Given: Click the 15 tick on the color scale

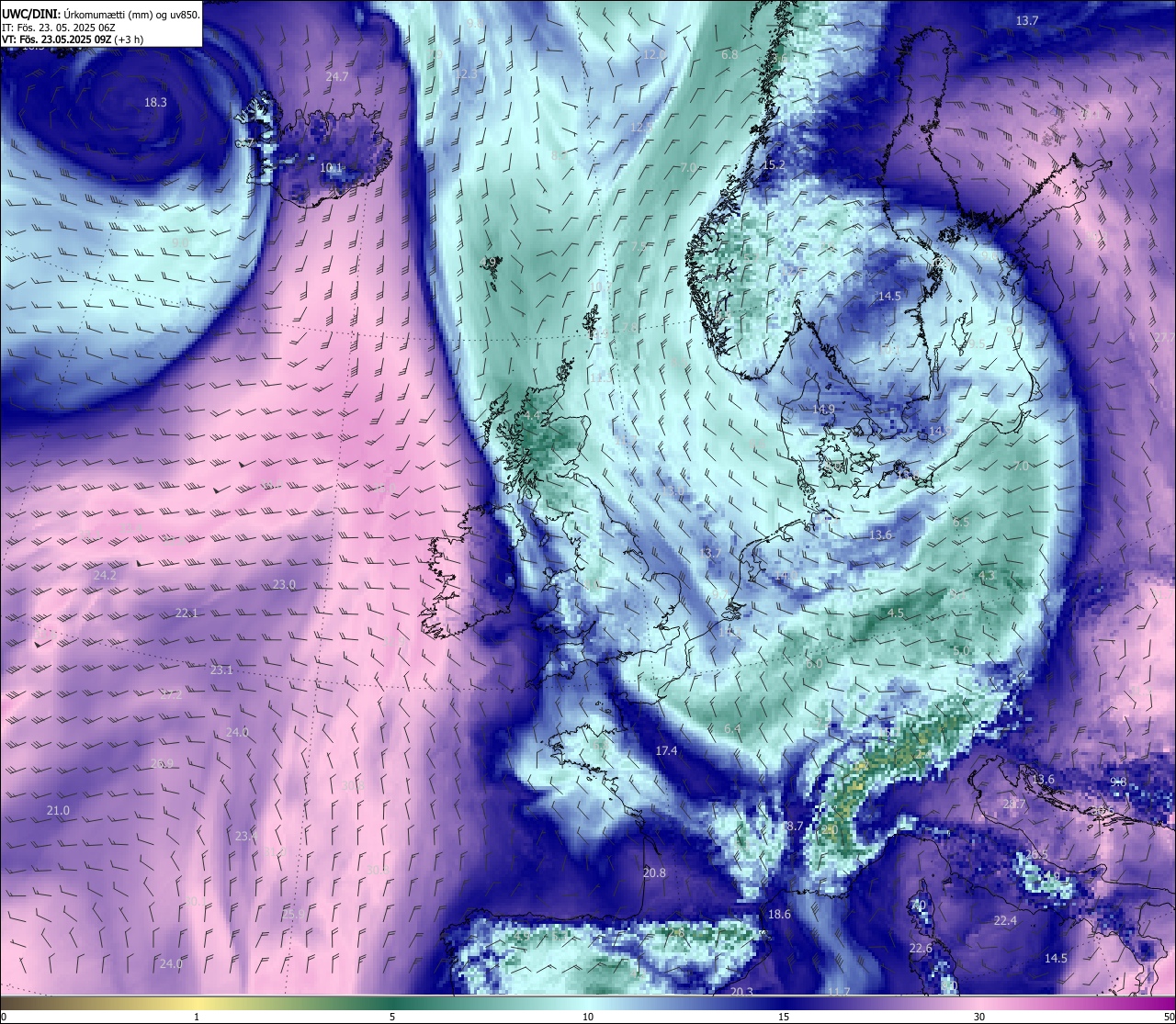Looking at the screenshot, I should (x=784, y=1017).
